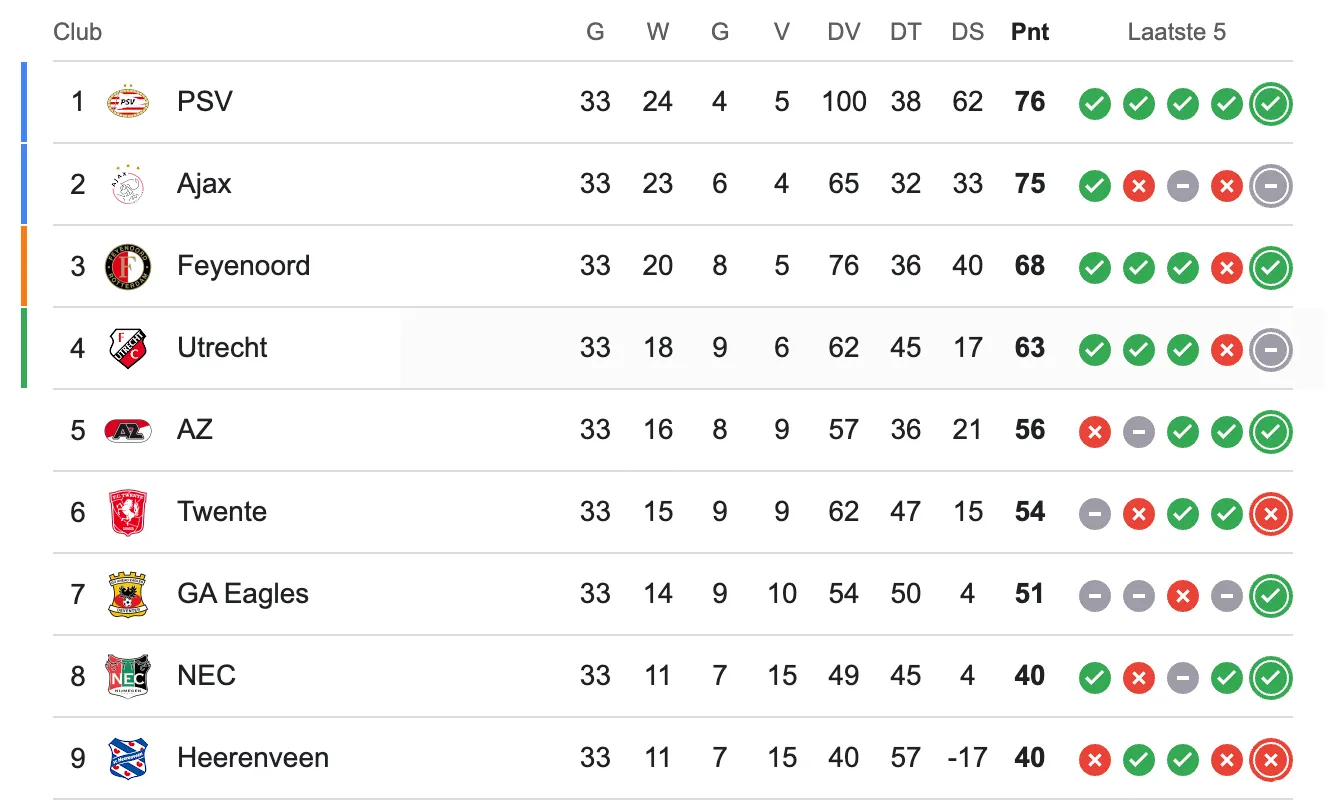Click the Utrecht club logo
The width and height of the screenshot is (1328, 800).
point(127,348)
